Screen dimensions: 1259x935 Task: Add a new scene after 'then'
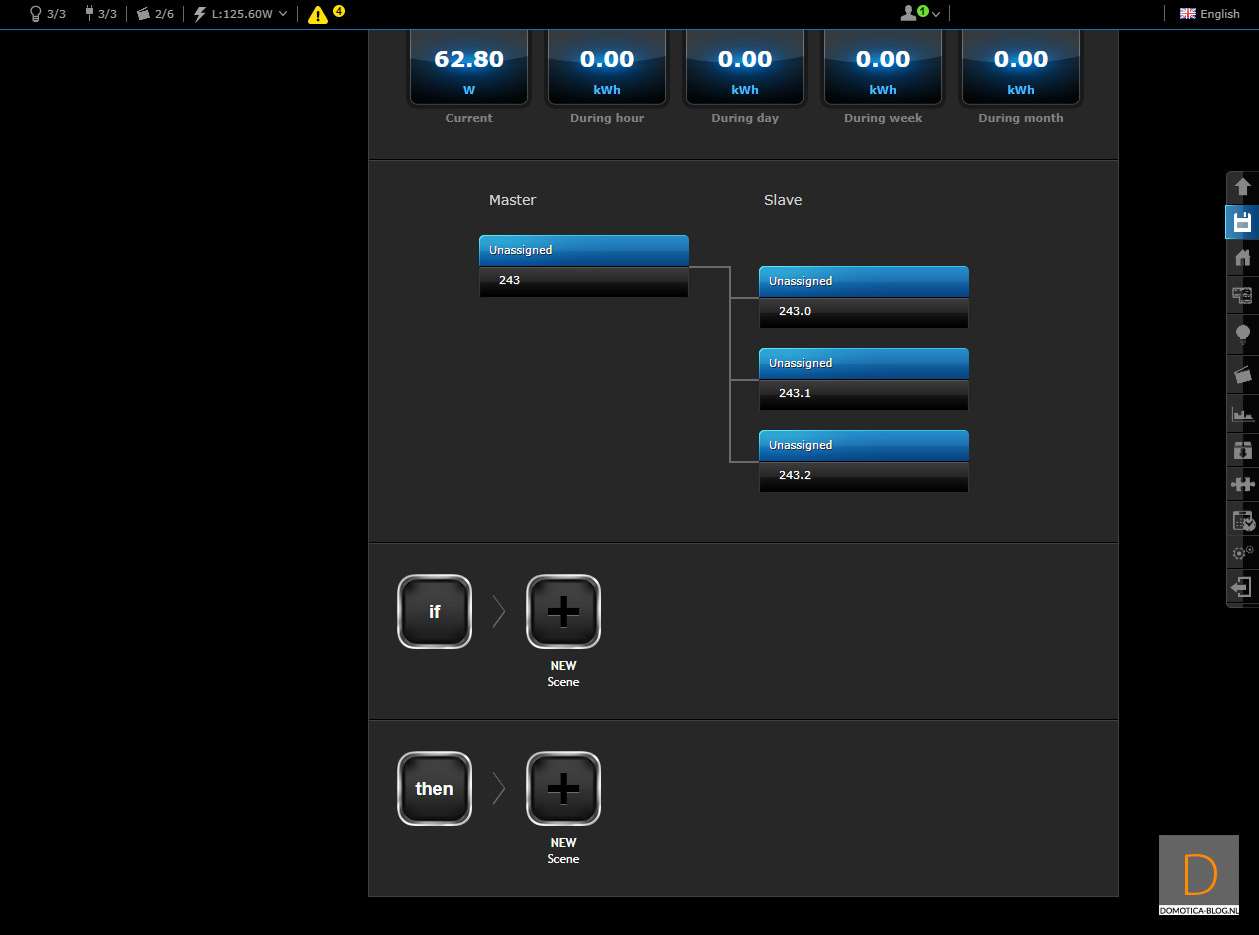tap(563, 789)
